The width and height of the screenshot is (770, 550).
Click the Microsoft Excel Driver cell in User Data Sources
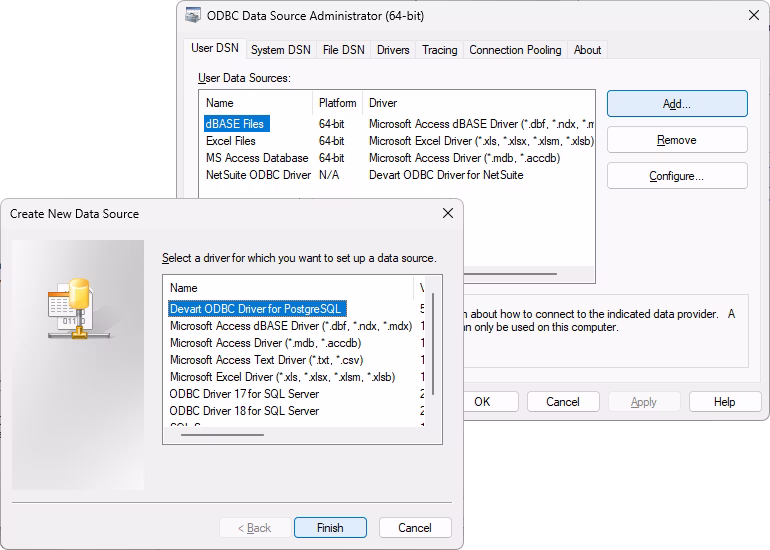(481, 141)
